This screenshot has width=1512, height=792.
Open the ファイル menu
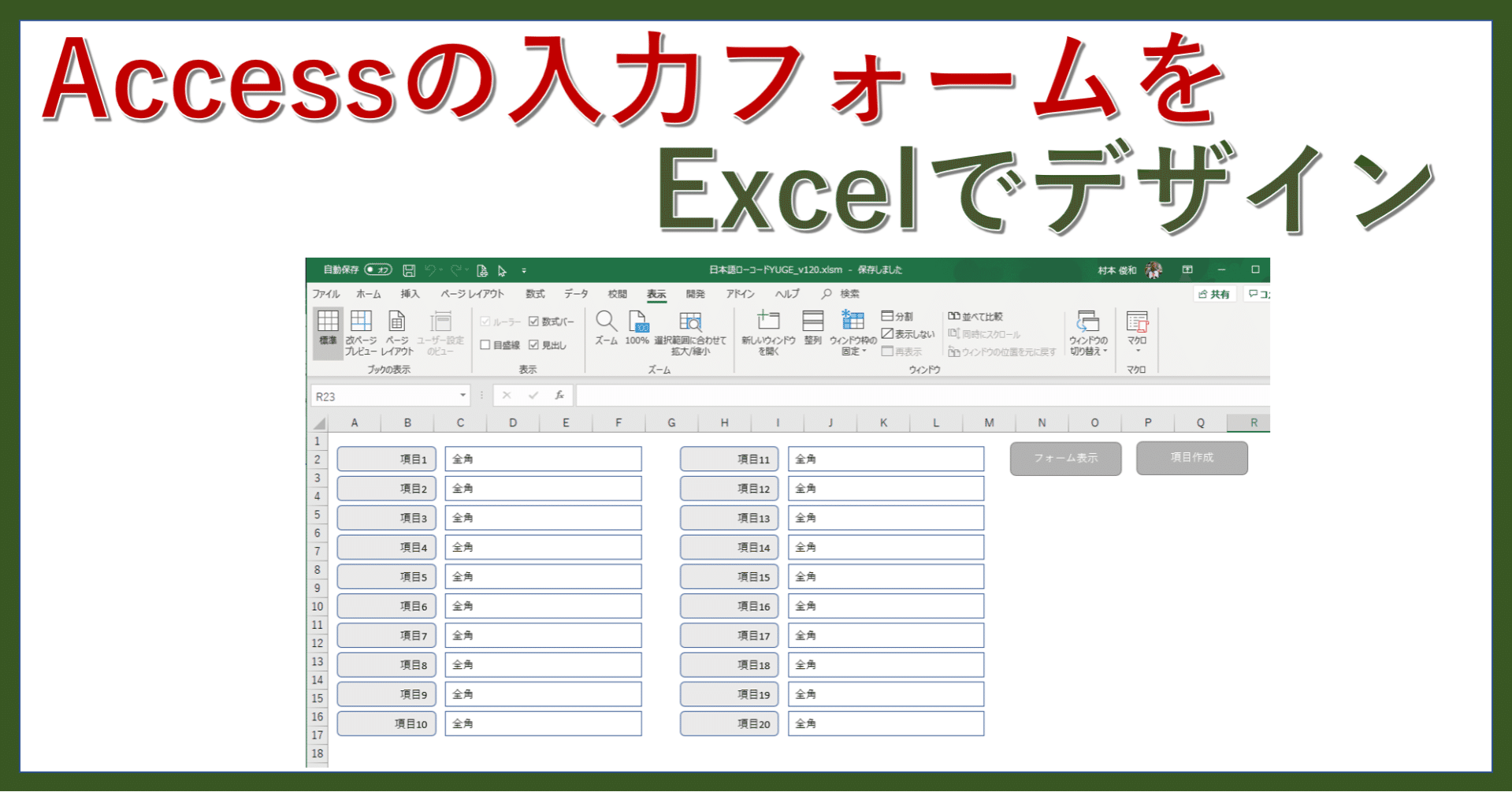pyautogui.click(x=325, y=293)
